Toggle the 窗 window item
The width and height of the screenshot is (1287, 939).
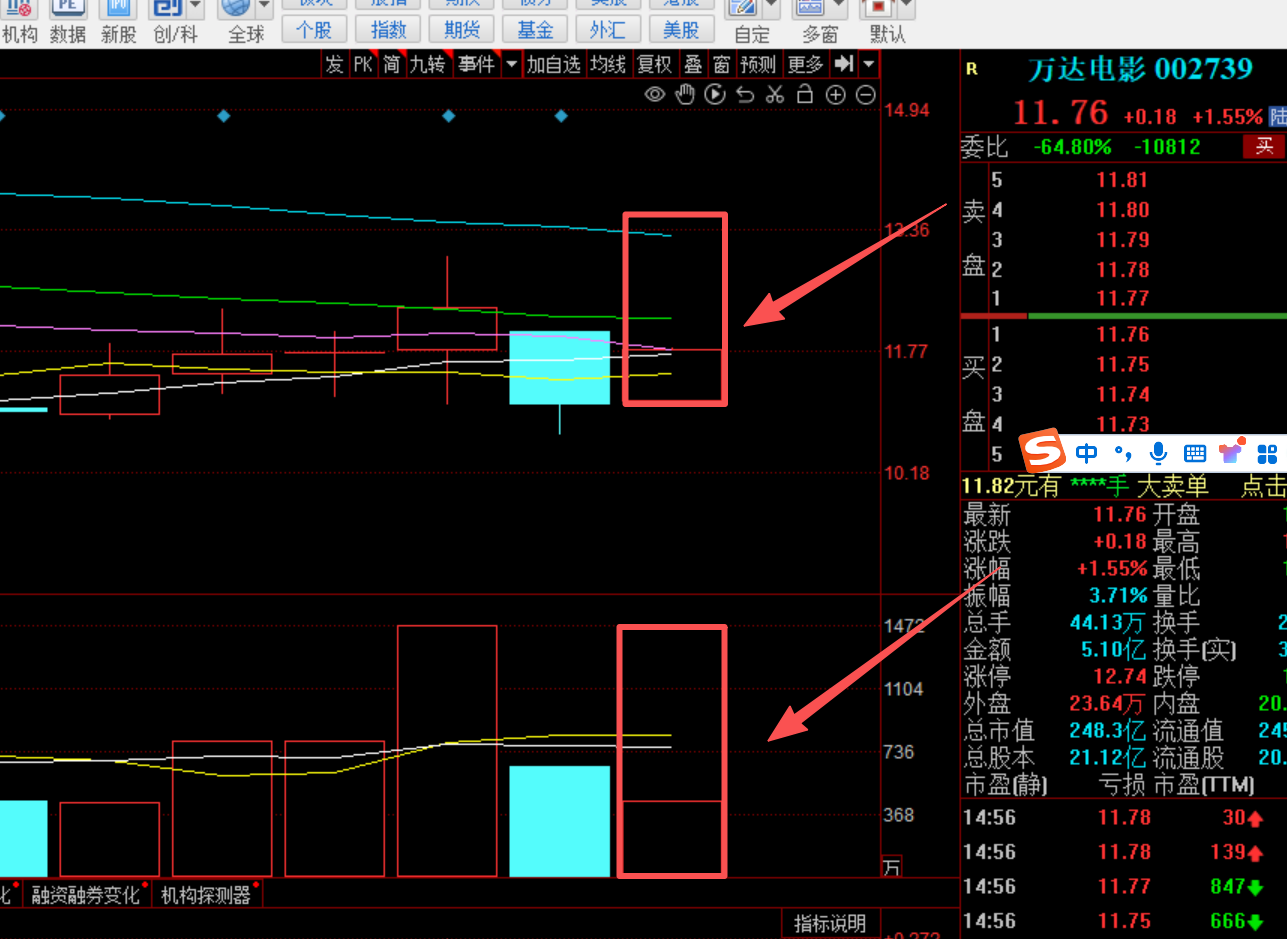coord(722,65)
